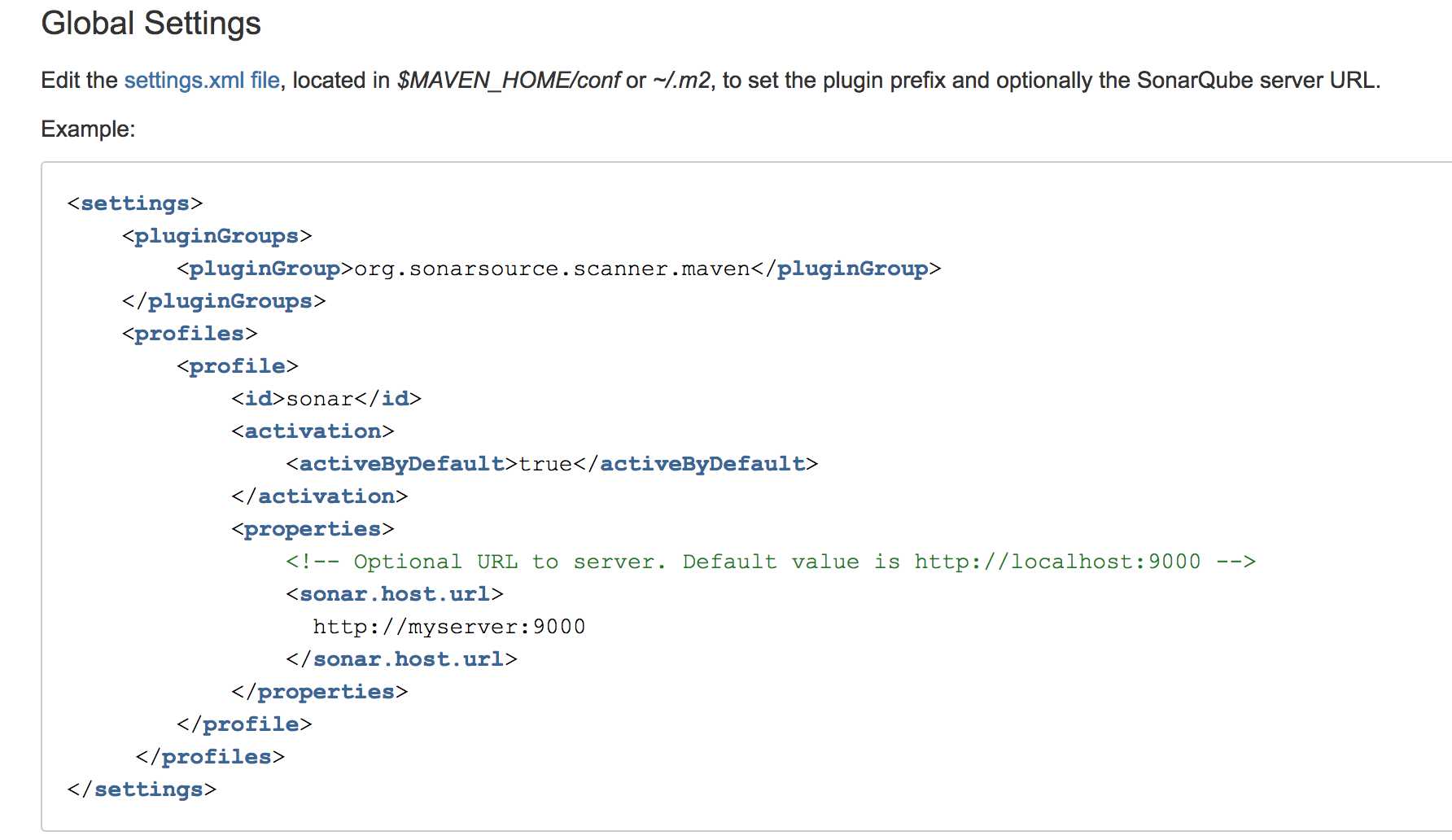1452x840 pixels.
Task: Click org.sonarsource.scanner.maven text
Action: click(x=552, y=269)
